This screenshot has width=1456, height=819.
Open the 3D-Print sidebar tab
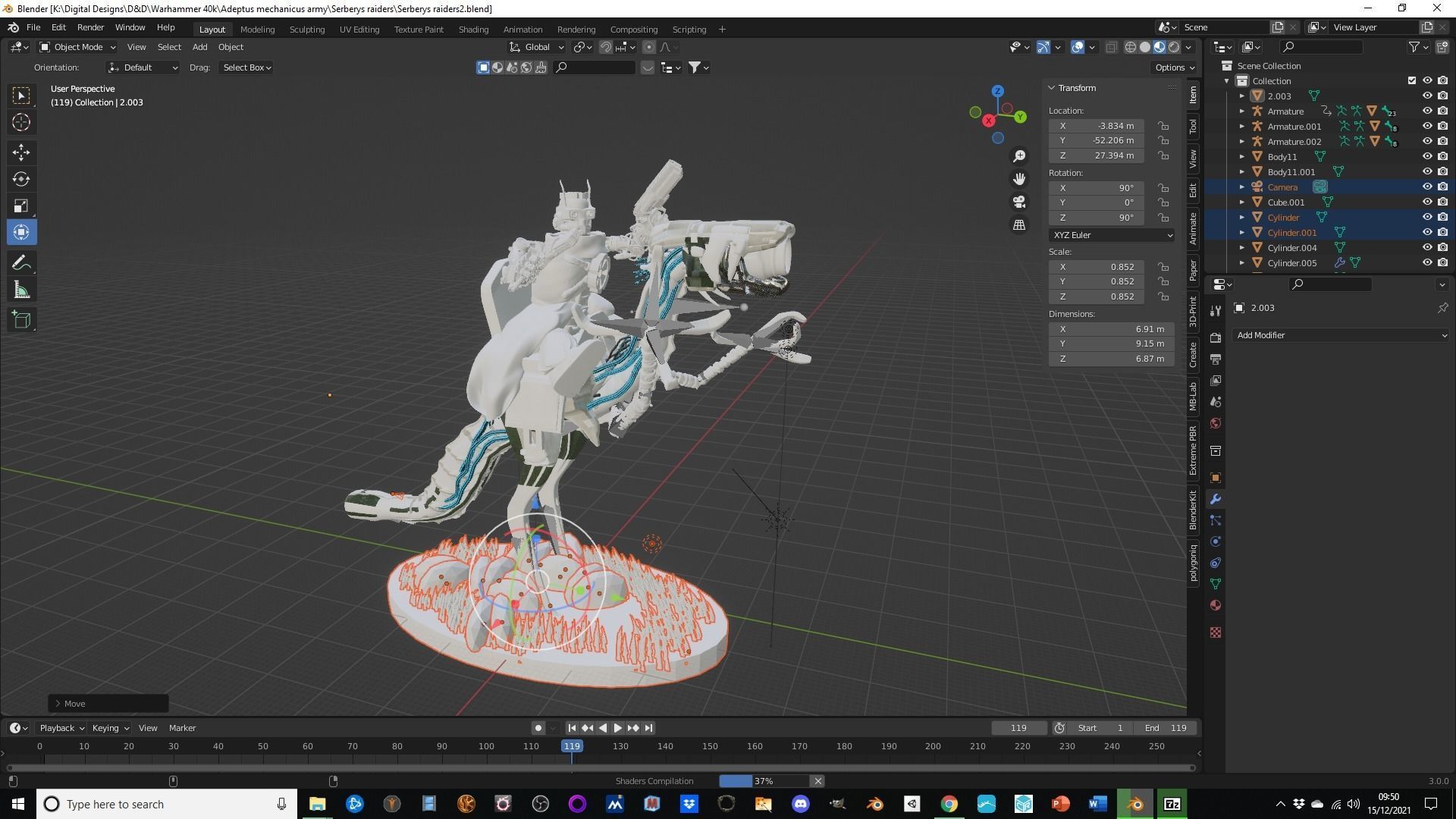coord(1193,312)
